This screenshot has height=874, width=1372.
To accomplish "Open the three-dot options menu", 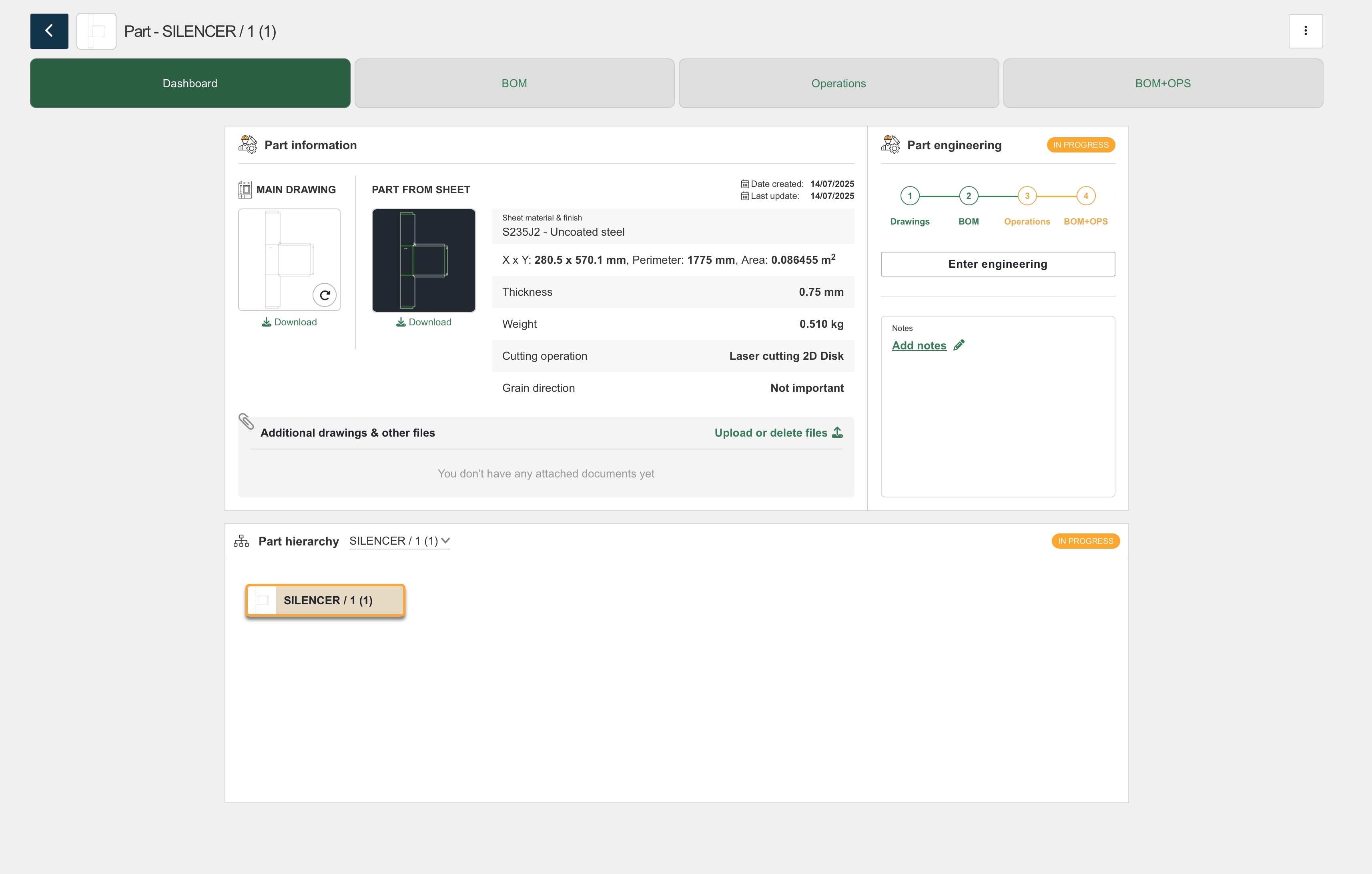I will [x=1305, y=31].
